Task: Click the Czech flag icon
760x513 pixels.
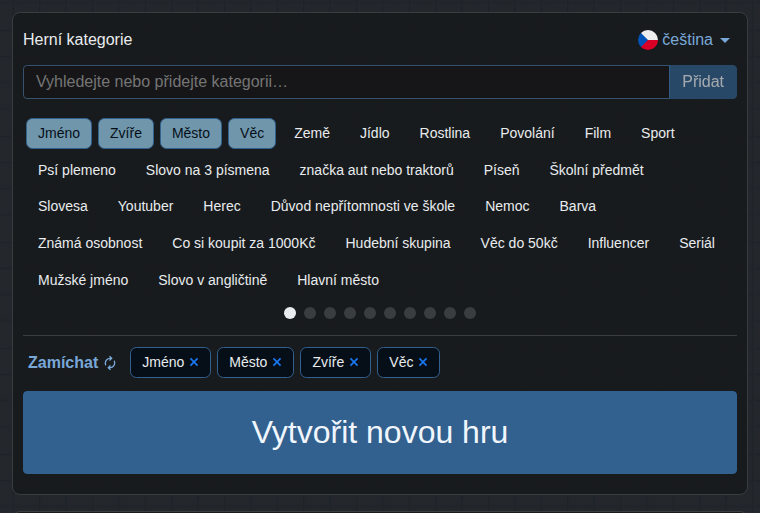Action: 648,40
